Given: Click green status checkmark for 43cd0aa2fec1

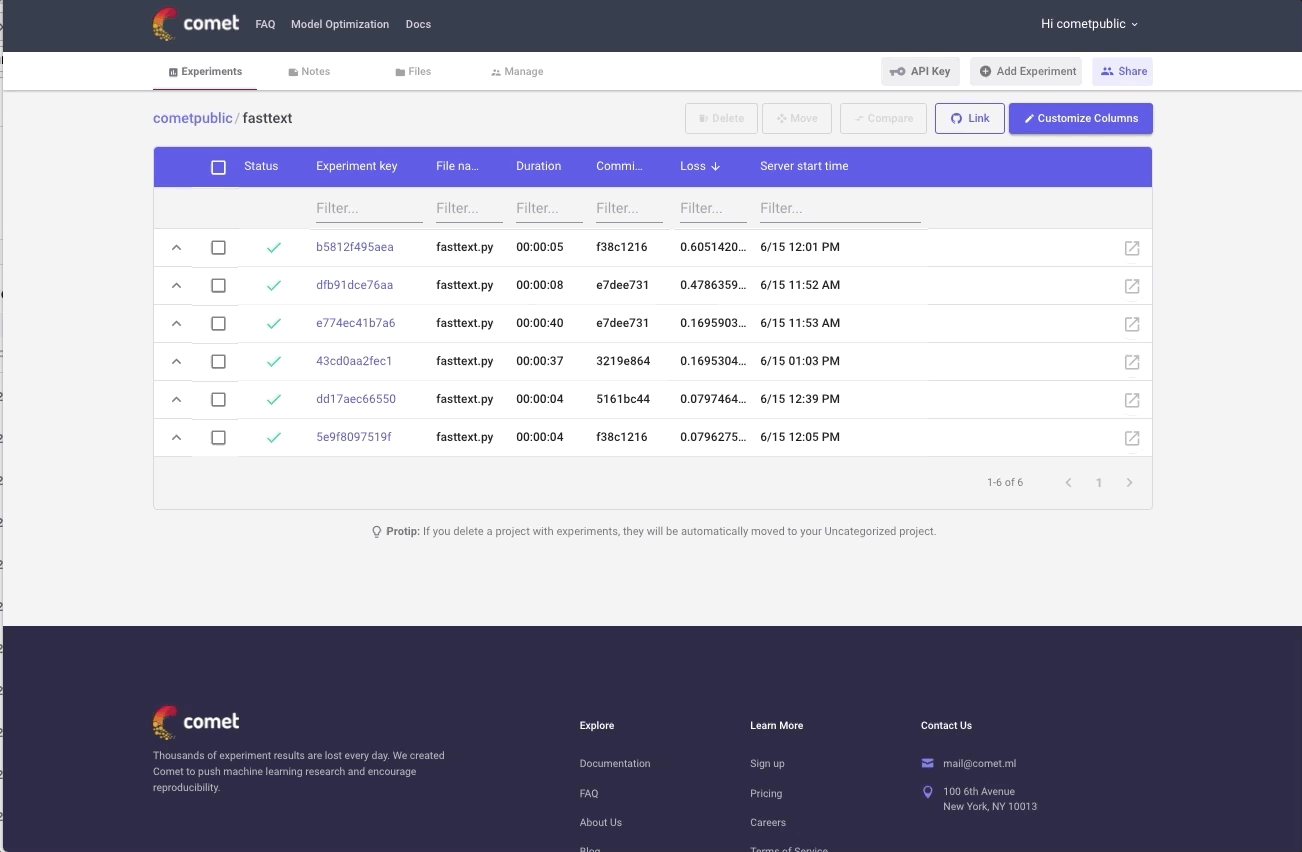Looking at the screenshot, I should pos(274,362).
